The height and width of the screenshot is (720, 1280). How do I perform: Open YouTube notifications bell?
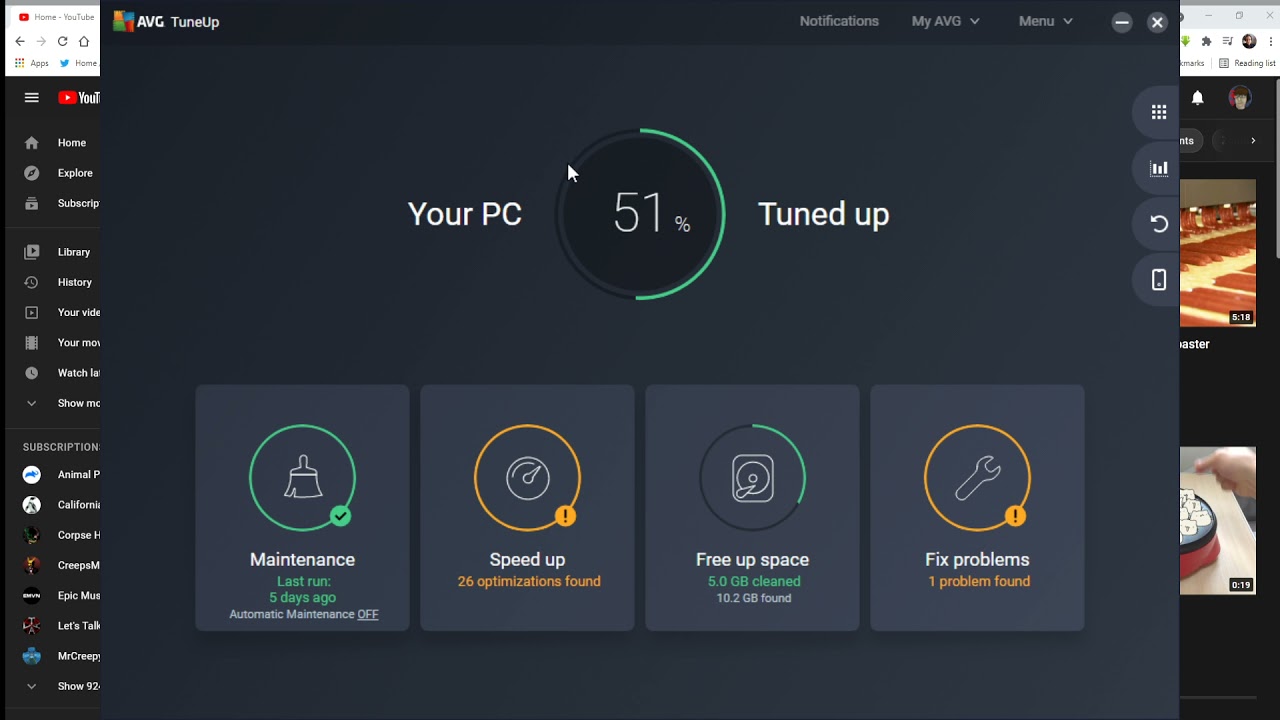coord(1197,97)
